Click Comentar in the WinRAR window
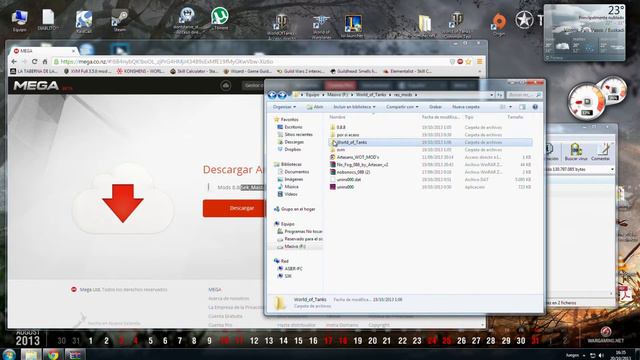640x360 pixels. click(600, 152)
